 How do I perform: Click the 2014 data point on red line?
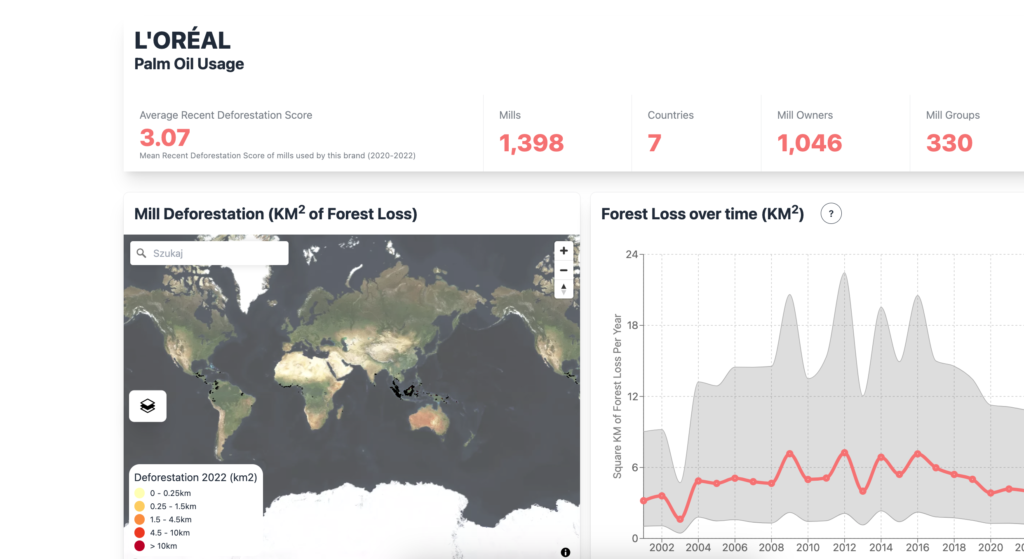[x=881, y=457]
